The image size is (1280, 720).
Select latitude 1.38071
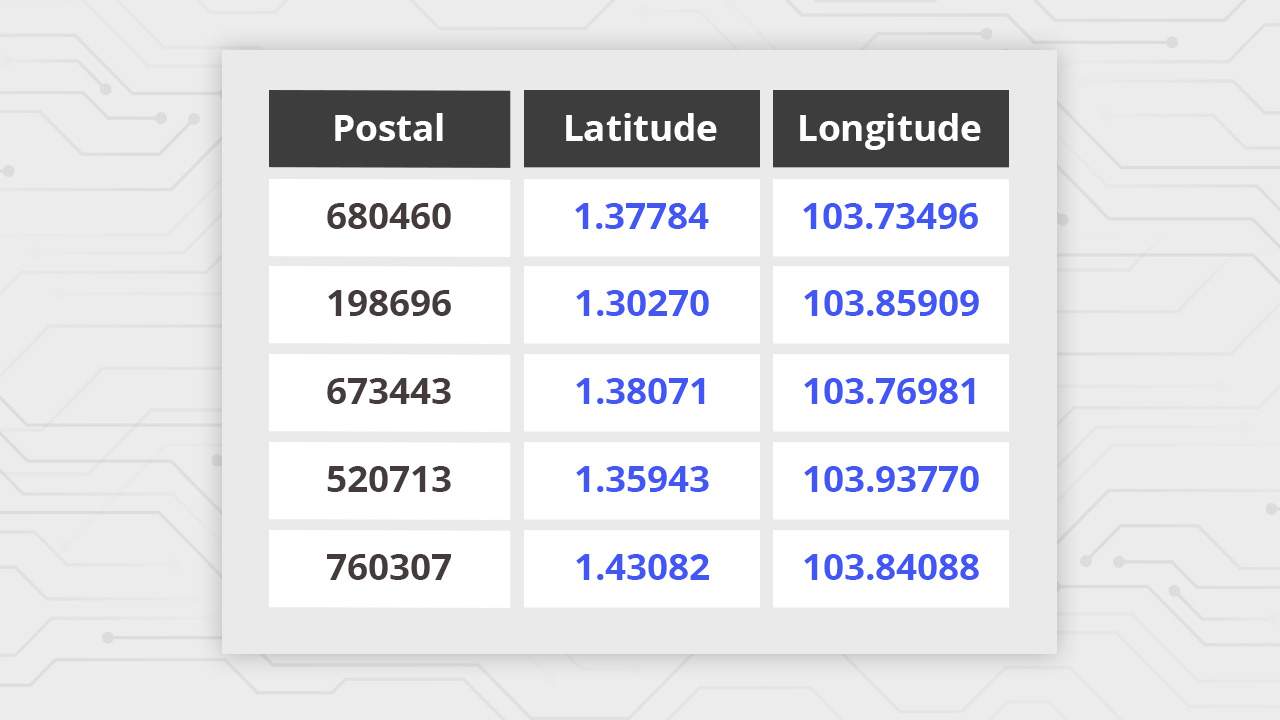[x=641, y=392]
